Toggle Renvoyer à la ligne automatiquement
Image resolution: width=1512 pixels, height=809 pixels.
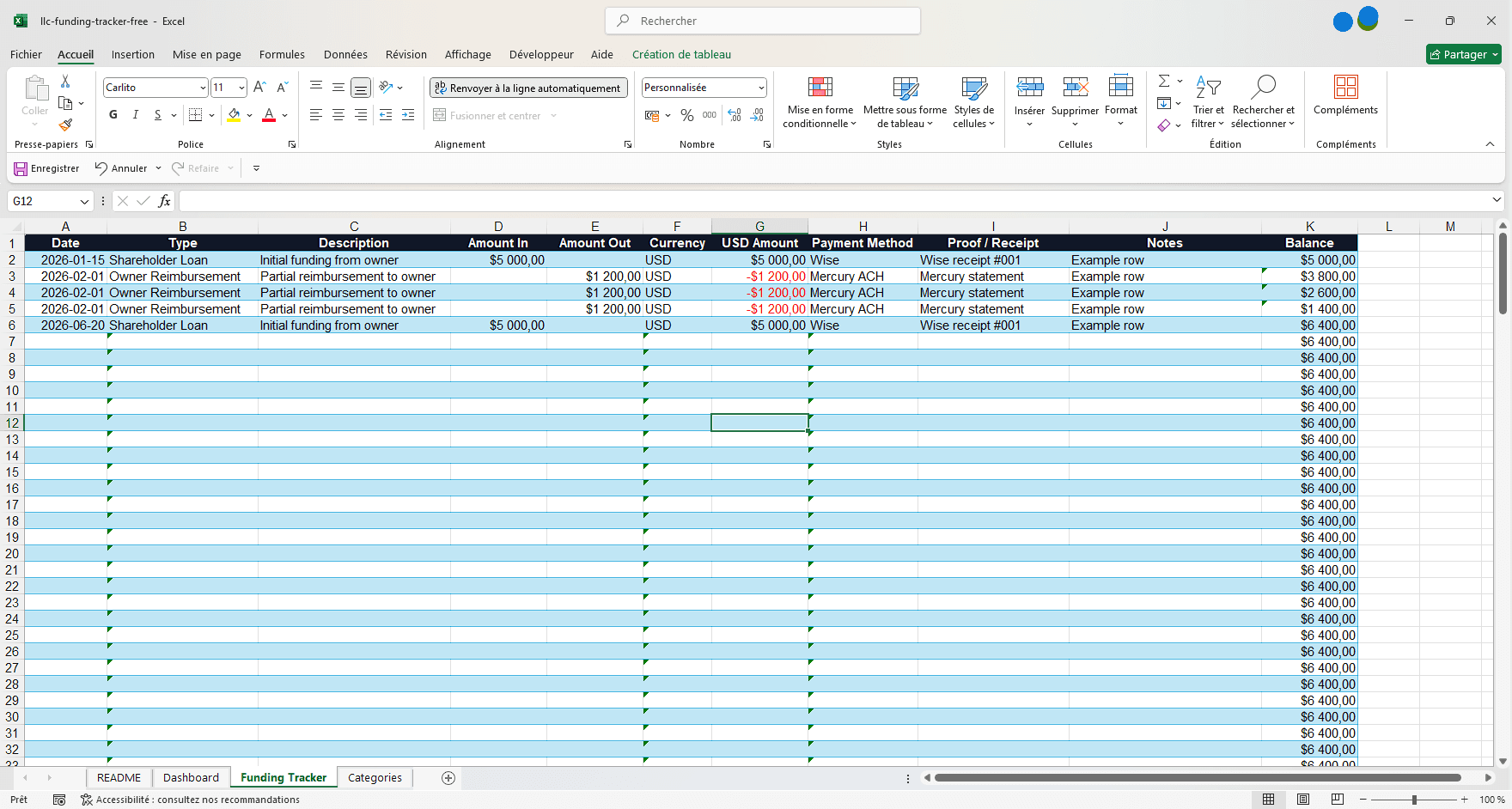[x=527, y=88]
